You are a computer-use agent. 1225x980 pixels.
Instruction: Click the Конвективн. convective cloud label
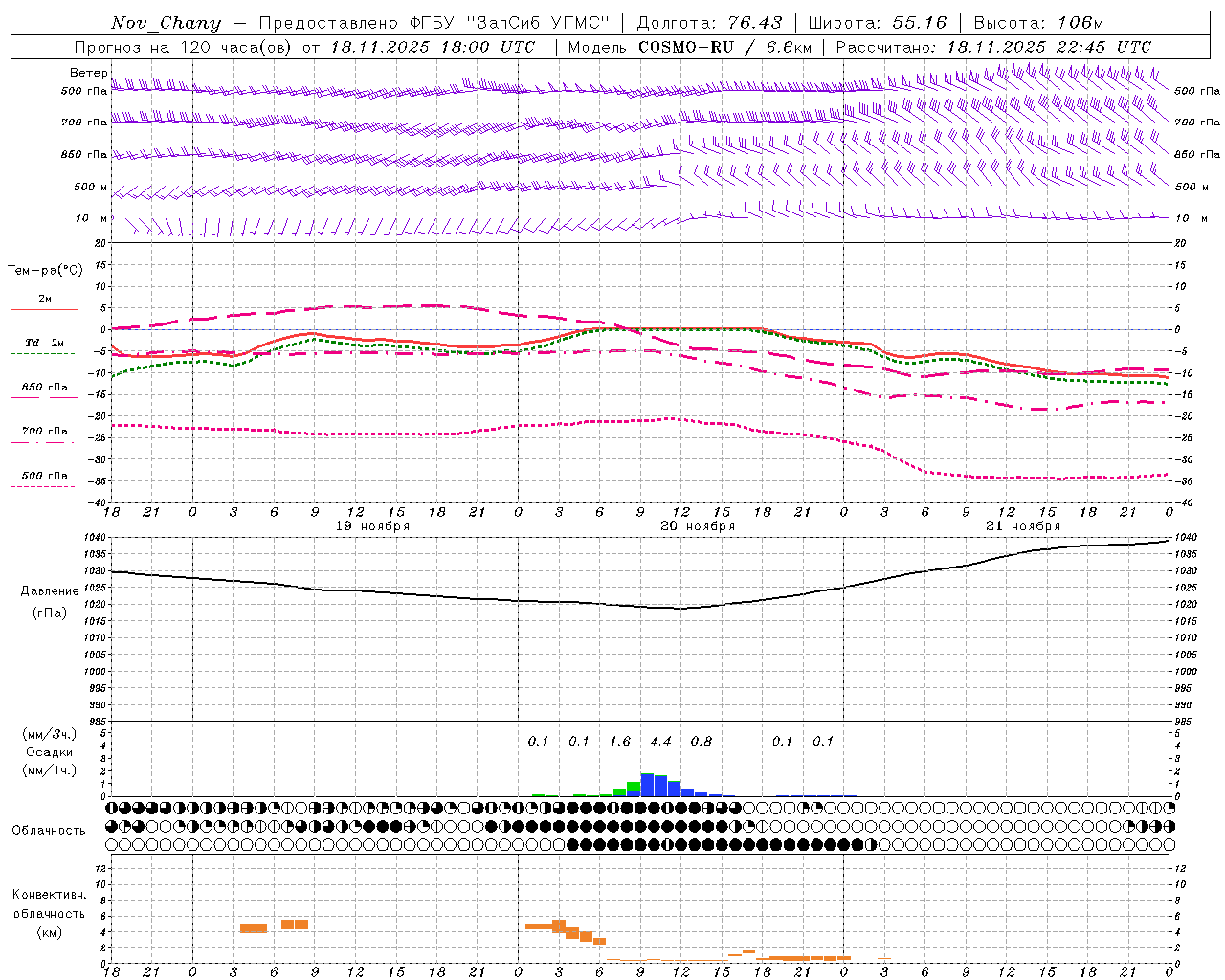tap(50, 895)
